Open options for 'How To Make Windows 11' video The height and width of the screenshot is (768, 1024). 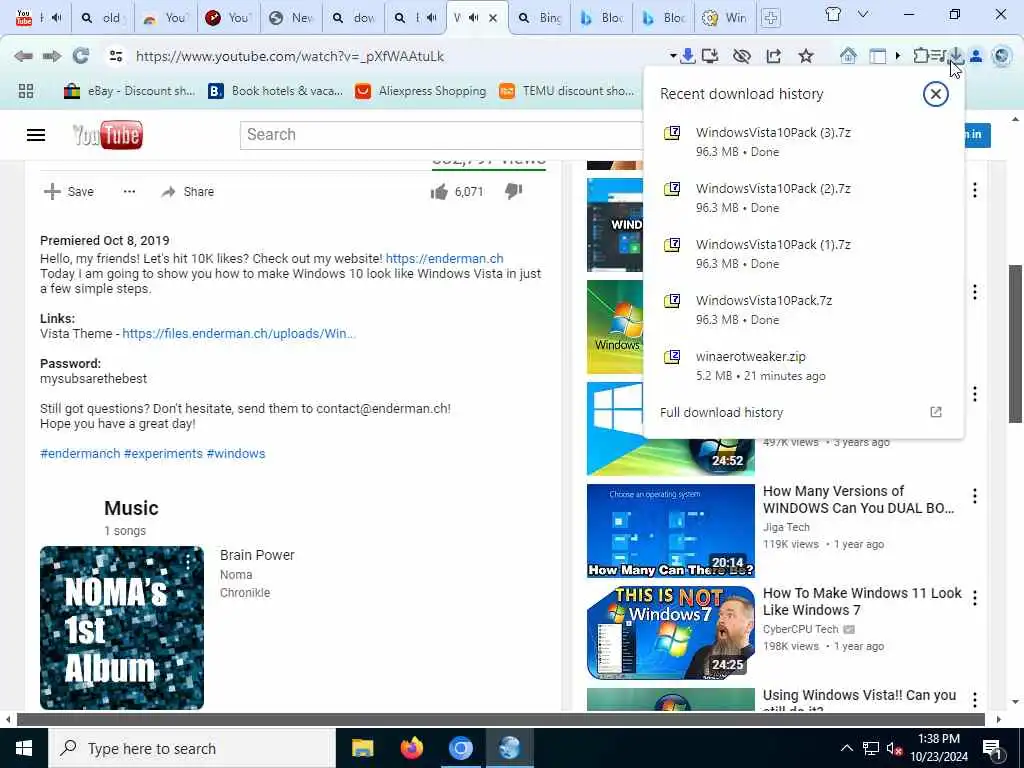[974, 598]
